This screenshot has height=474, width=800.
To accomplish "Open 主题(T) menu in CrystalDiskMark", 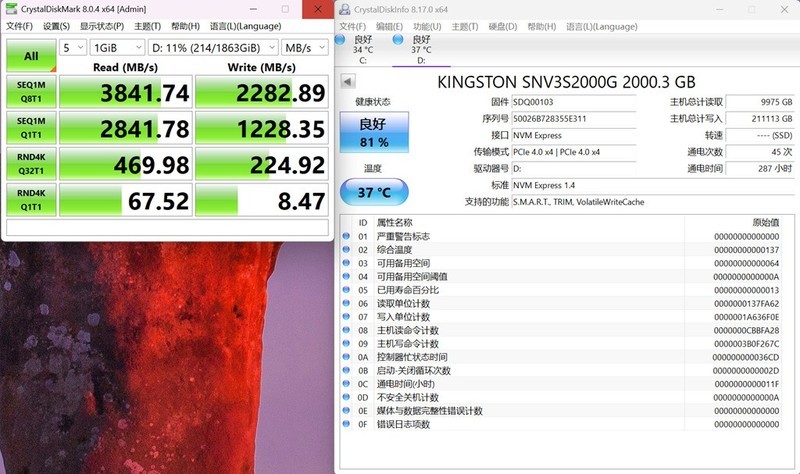I will tap(147, 26).
